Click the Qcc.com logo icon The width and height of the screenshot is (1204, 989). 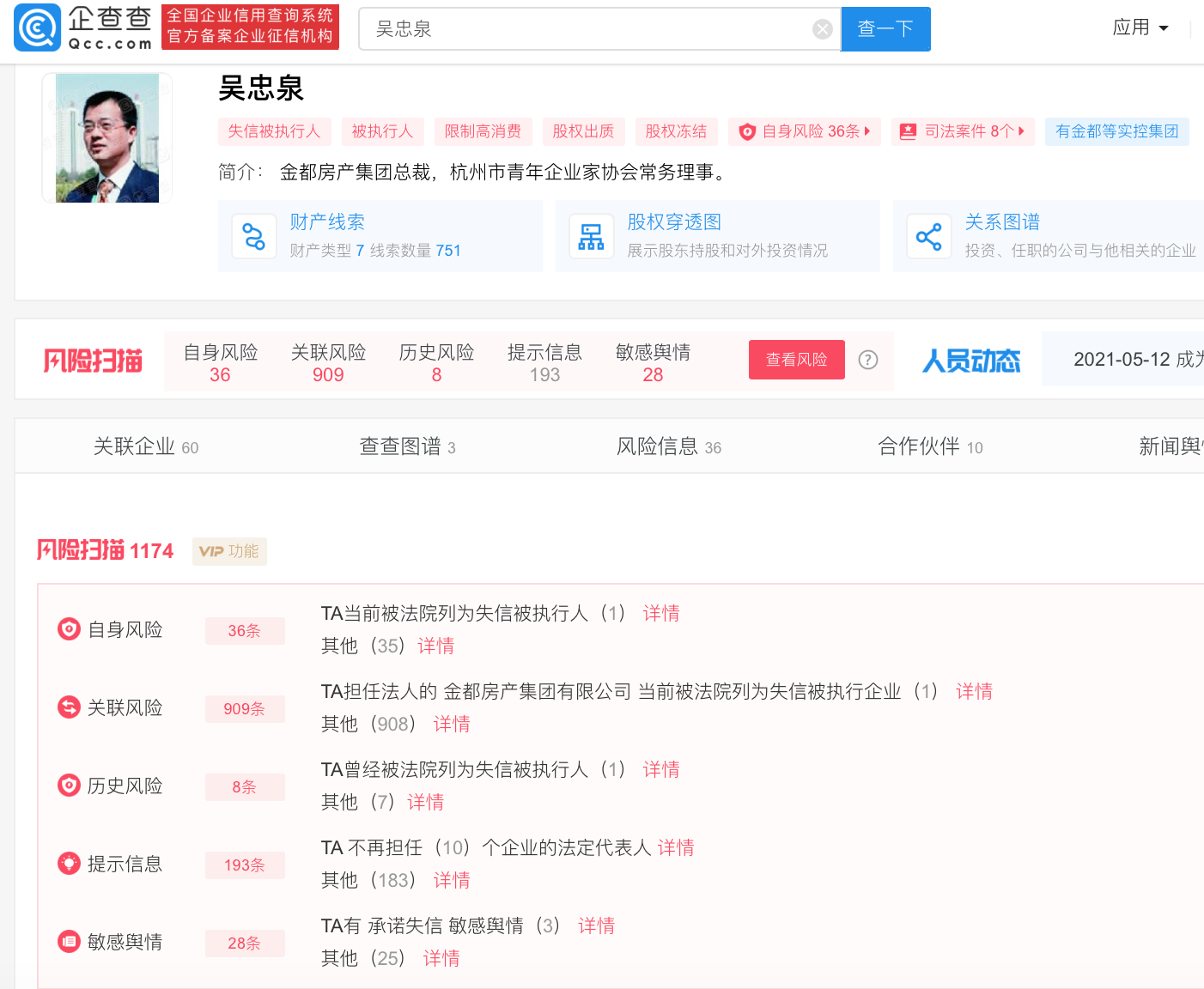tap(38, 27)
